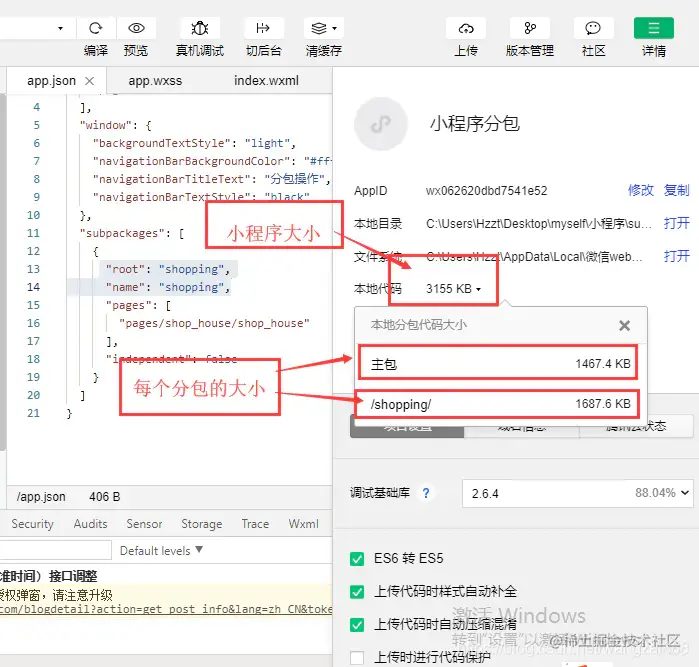Click the blogdetail URL in console
The image size is (699, 667).
[166, 609]
